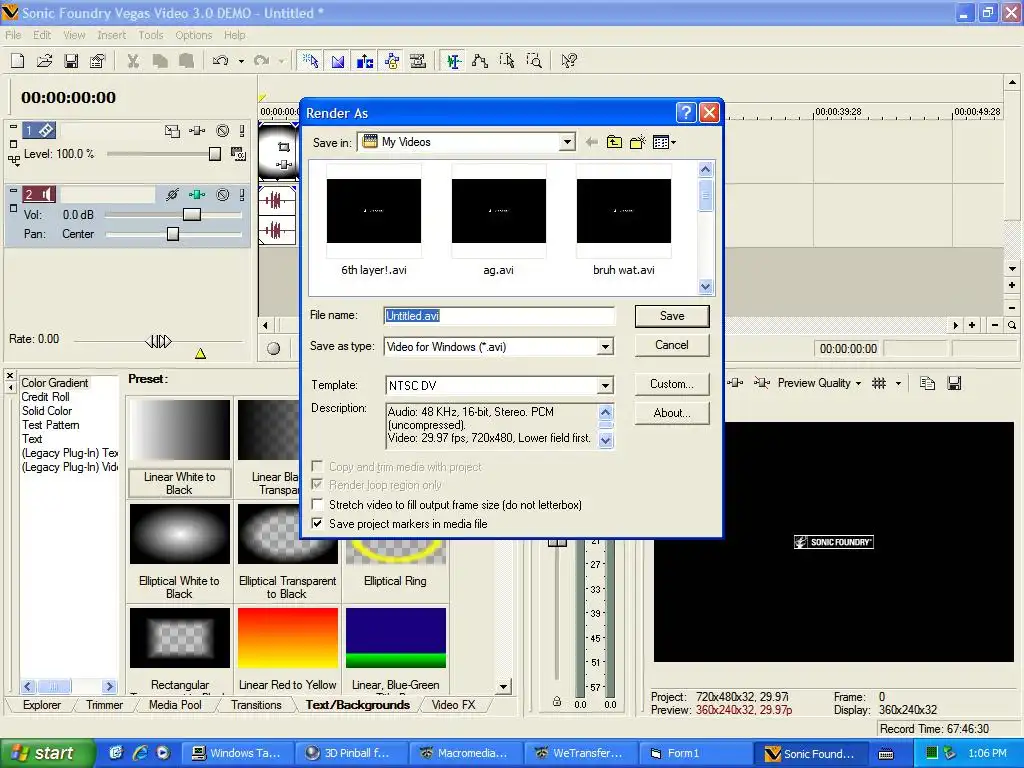This screenshot has height=768, width=1024.
Task: Click track 1 Track Motion icon
Action: [172, 131]
